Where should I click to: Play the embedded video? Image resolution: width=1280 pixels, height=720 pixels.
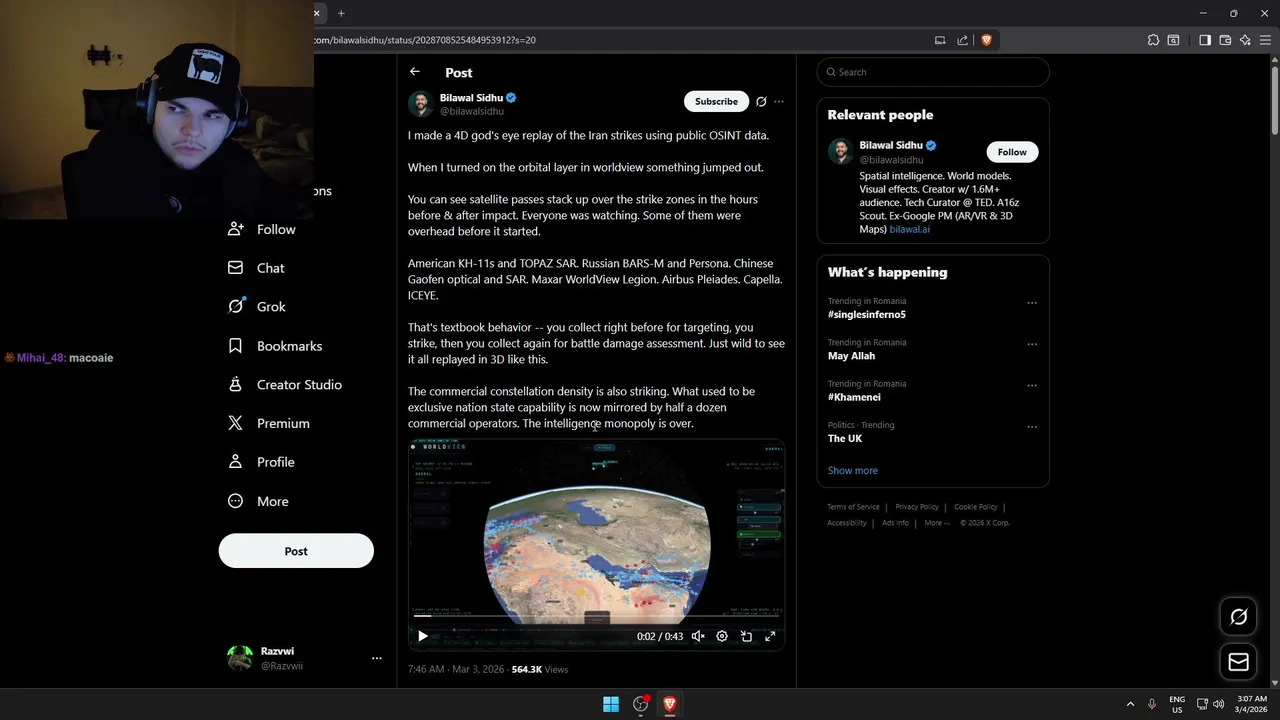[x=423, y=636]
